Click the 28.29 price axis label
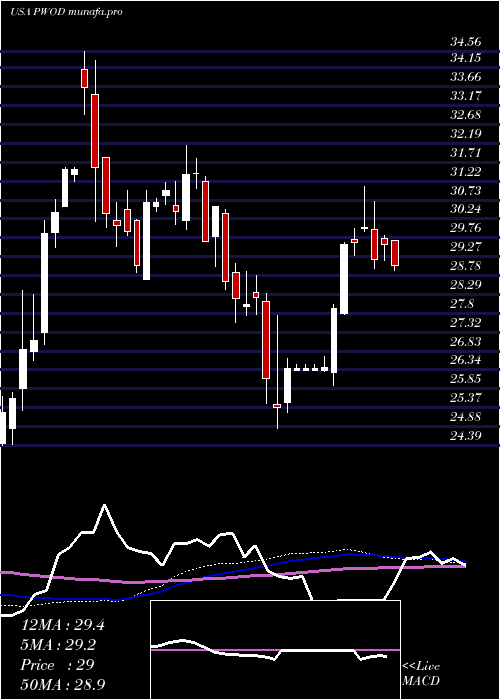The height and width of the screenshot is (700, 500). [x=466, y=285]
